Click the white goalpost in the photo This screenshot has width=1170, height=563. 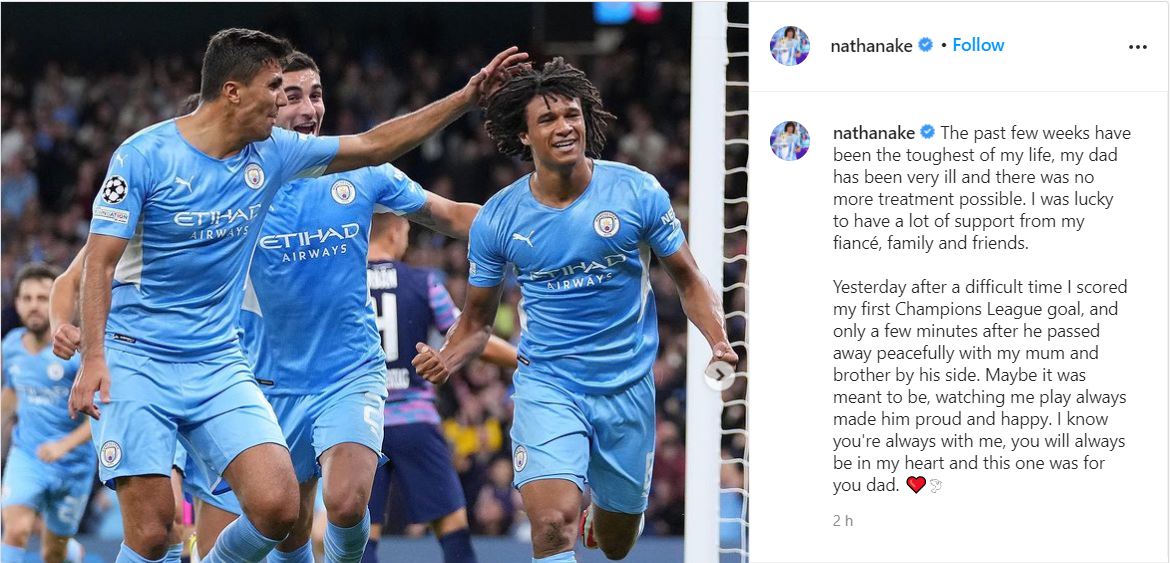coord(705,281)
